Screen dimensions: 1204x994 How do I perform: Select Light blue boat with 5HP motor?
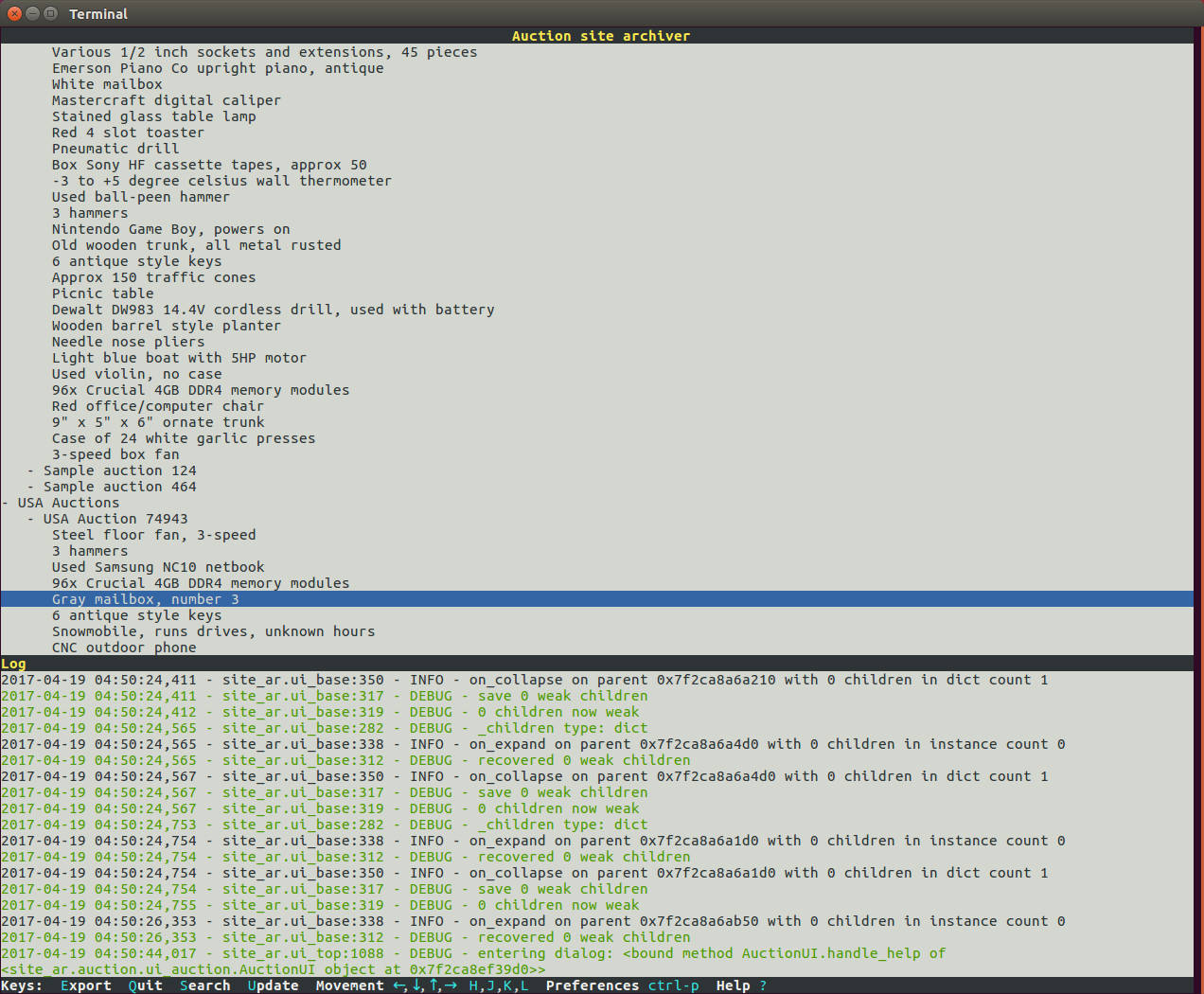pyautogui.click(x=179, y=358)
